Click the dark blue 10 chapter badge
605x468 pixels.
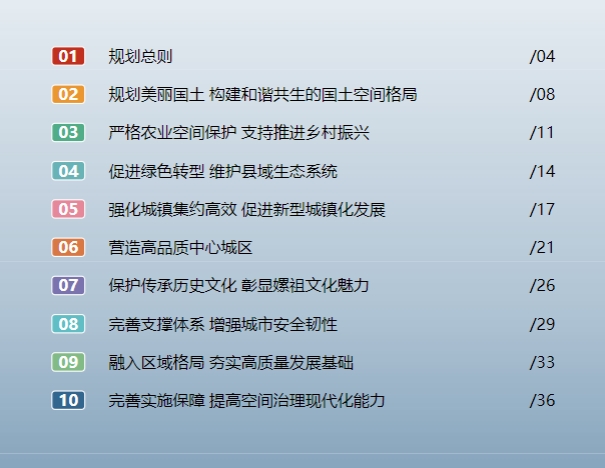pyautogui.click(x=68, y=400)
